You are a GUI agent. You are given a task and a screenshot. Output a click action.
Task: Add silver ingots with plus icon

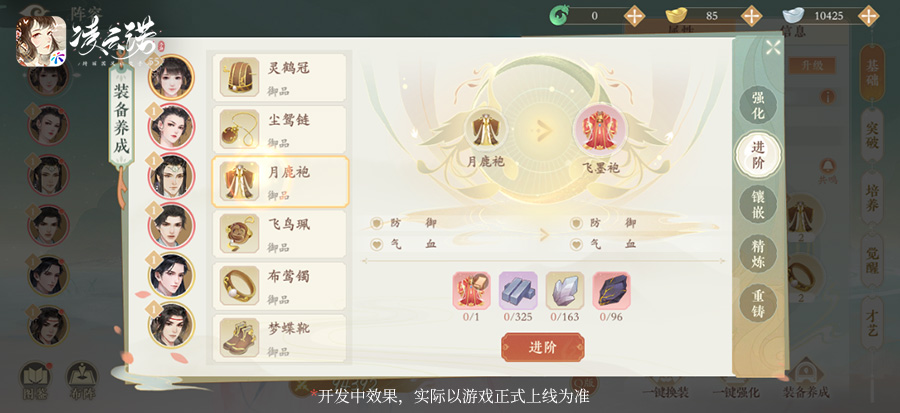tap(868, 15)
